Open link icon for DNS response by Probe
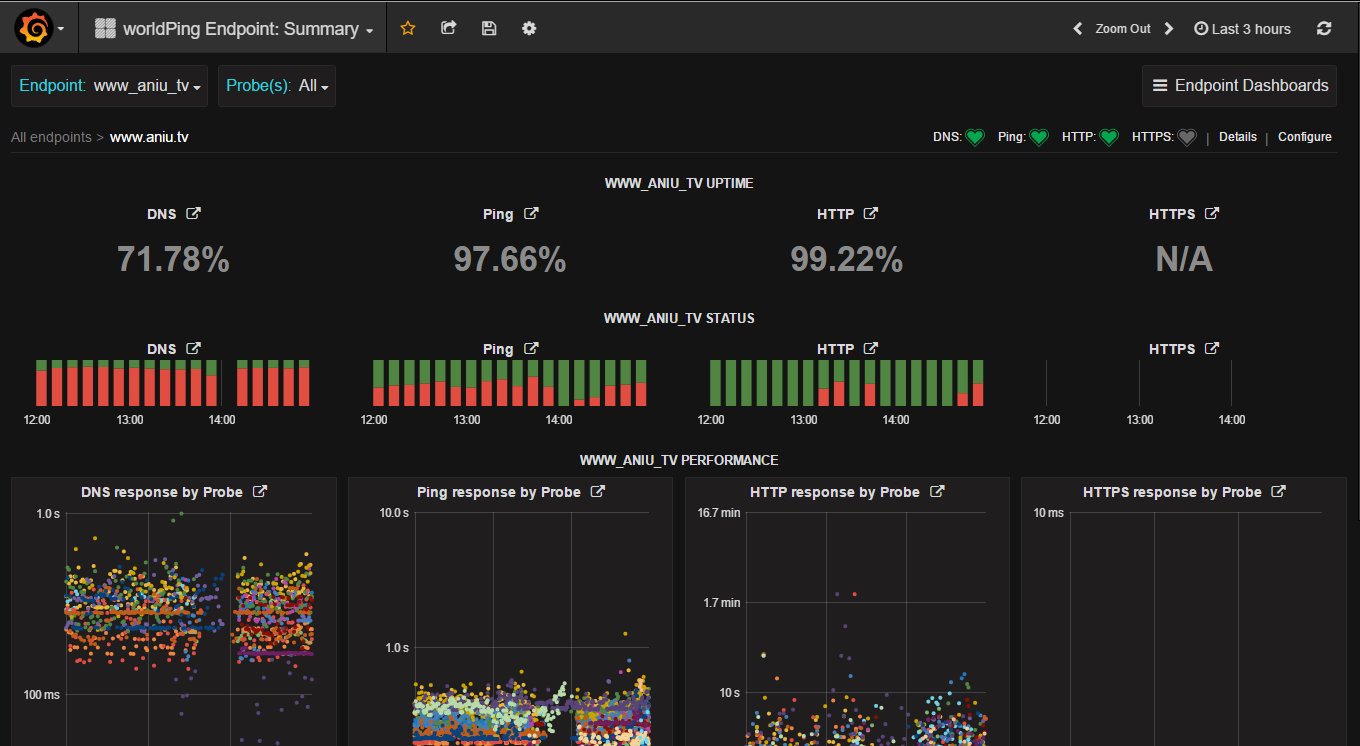This screenshot has width=1360, height=746. (x=260, y=491)
